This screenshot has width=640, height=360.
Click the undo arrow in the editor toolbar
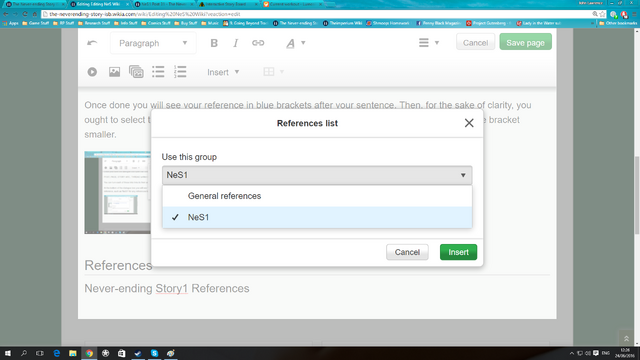tap(92, 43)
